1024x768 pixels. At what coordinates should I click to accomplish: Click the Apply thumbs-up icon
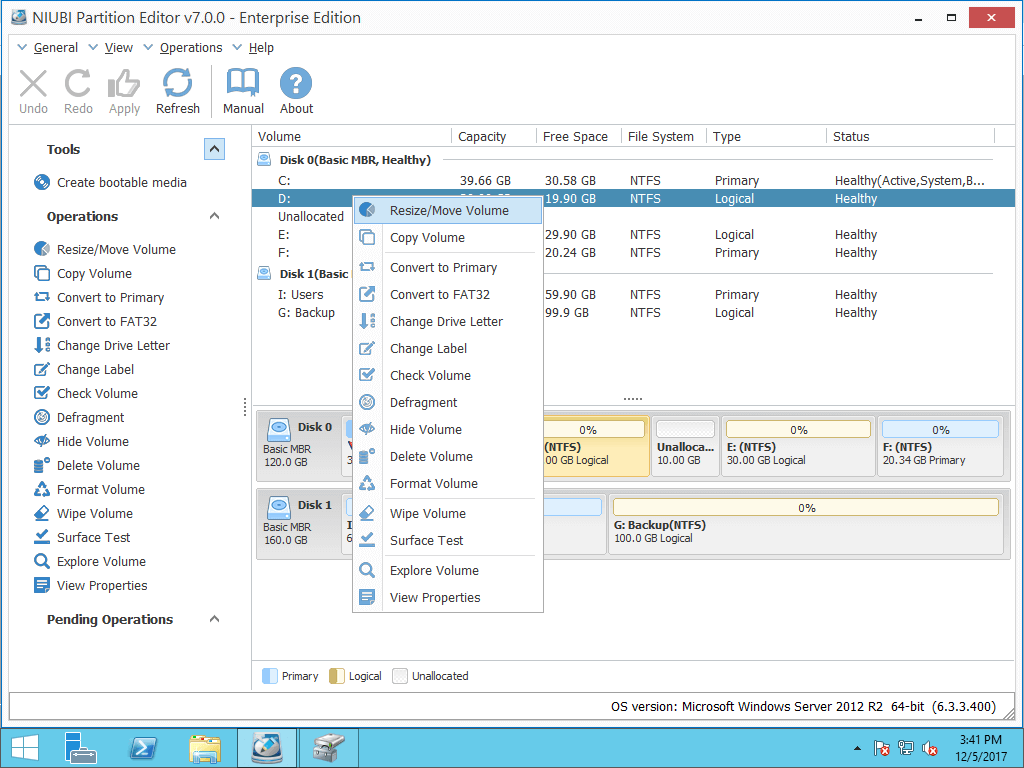pyautogui.click(x=124, y=84)
